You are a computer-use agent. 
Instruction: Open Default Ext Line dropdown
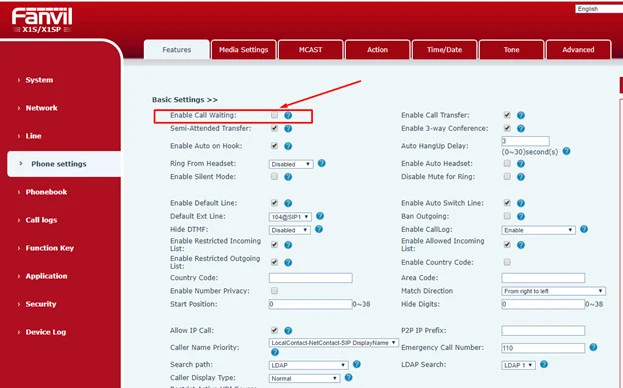point(290,217)
